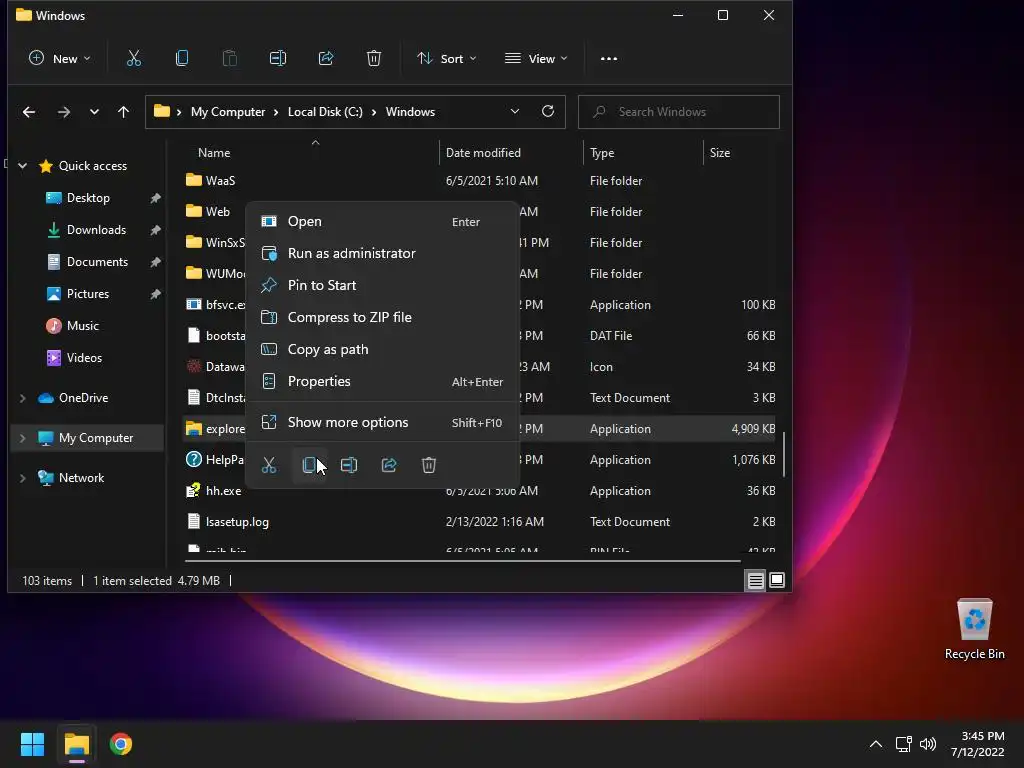Click Local Disk (C:) in the breadcrumb
Viewport: 1024px width, 768px height.
point(325,112)
